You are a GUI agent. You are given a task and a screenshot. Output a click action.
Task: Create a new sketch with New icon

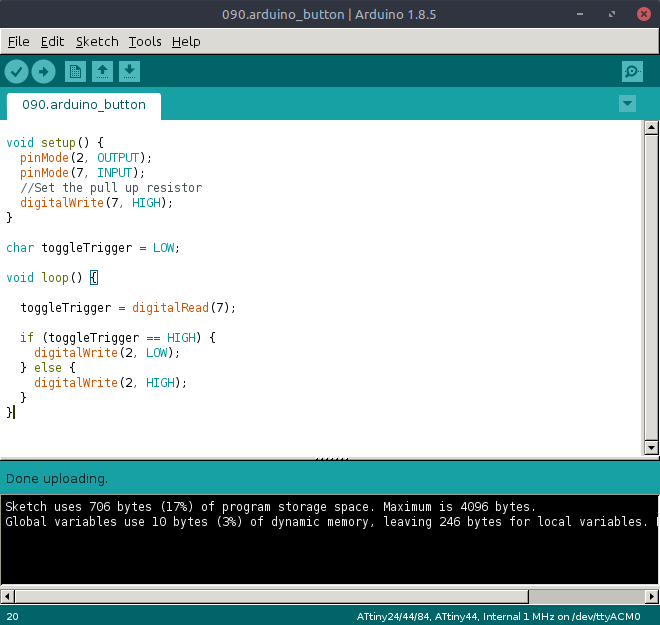76,72
